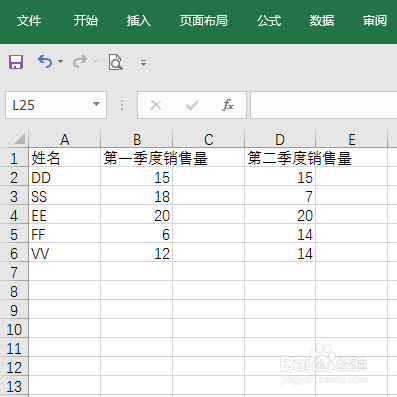Open the 文件 menu
This screenshot has width=397, height=397.
click(29, 21)
